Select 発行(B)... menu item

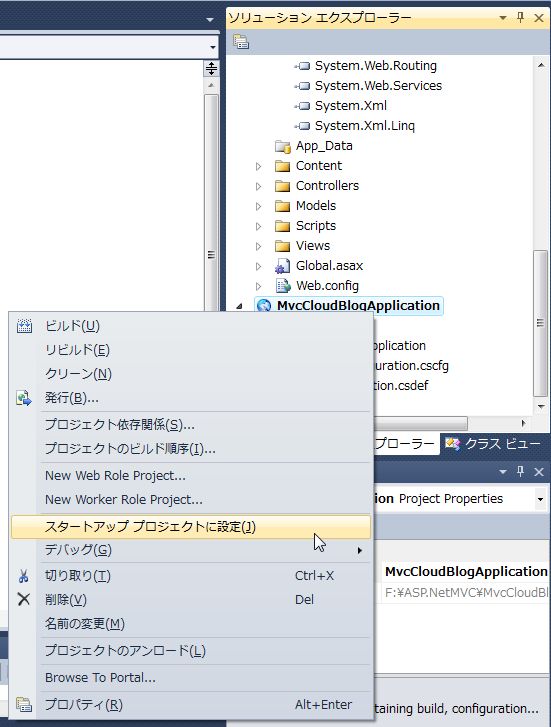point(191,398)
